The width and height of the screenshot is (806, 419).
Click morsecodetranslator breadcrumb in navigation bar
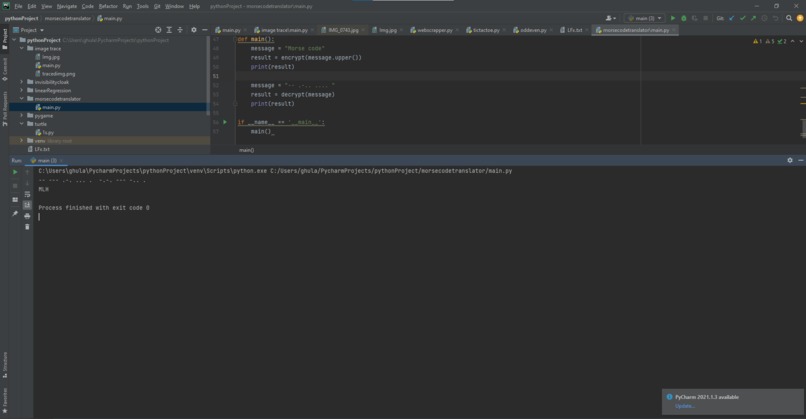[67, 18]
